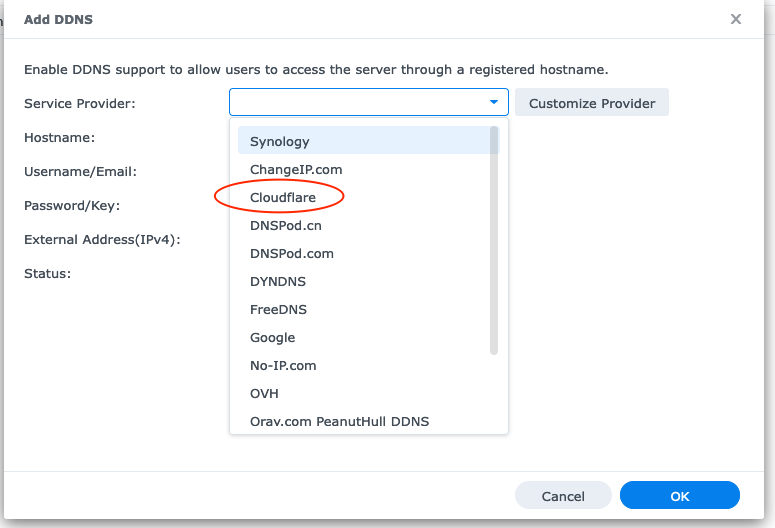Image resolution: width=775 pixels, height=528 pixels.
Task: Pick Oray.com PeanutHull DDNS entry
Action: (x=340, y=421)
